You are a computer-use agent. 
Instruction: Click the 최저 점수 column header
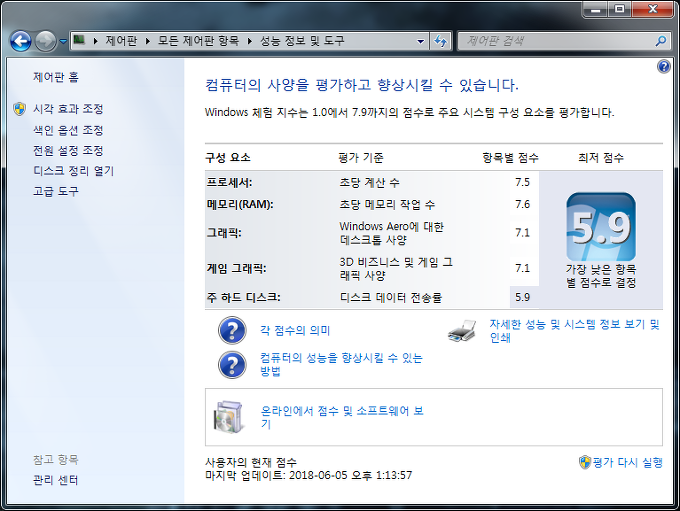601,157
